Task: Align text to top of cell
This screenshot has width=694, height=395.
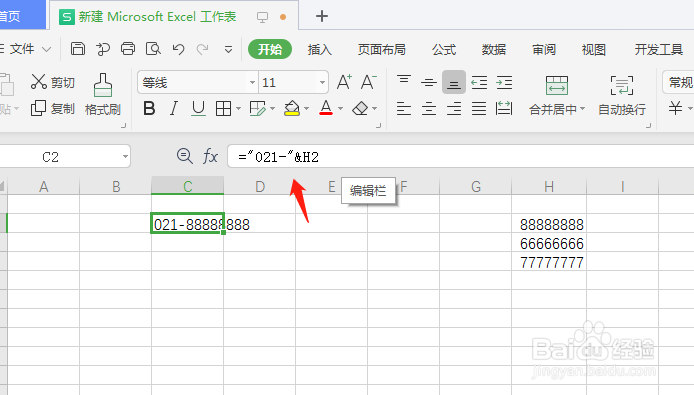Action: 404,82
